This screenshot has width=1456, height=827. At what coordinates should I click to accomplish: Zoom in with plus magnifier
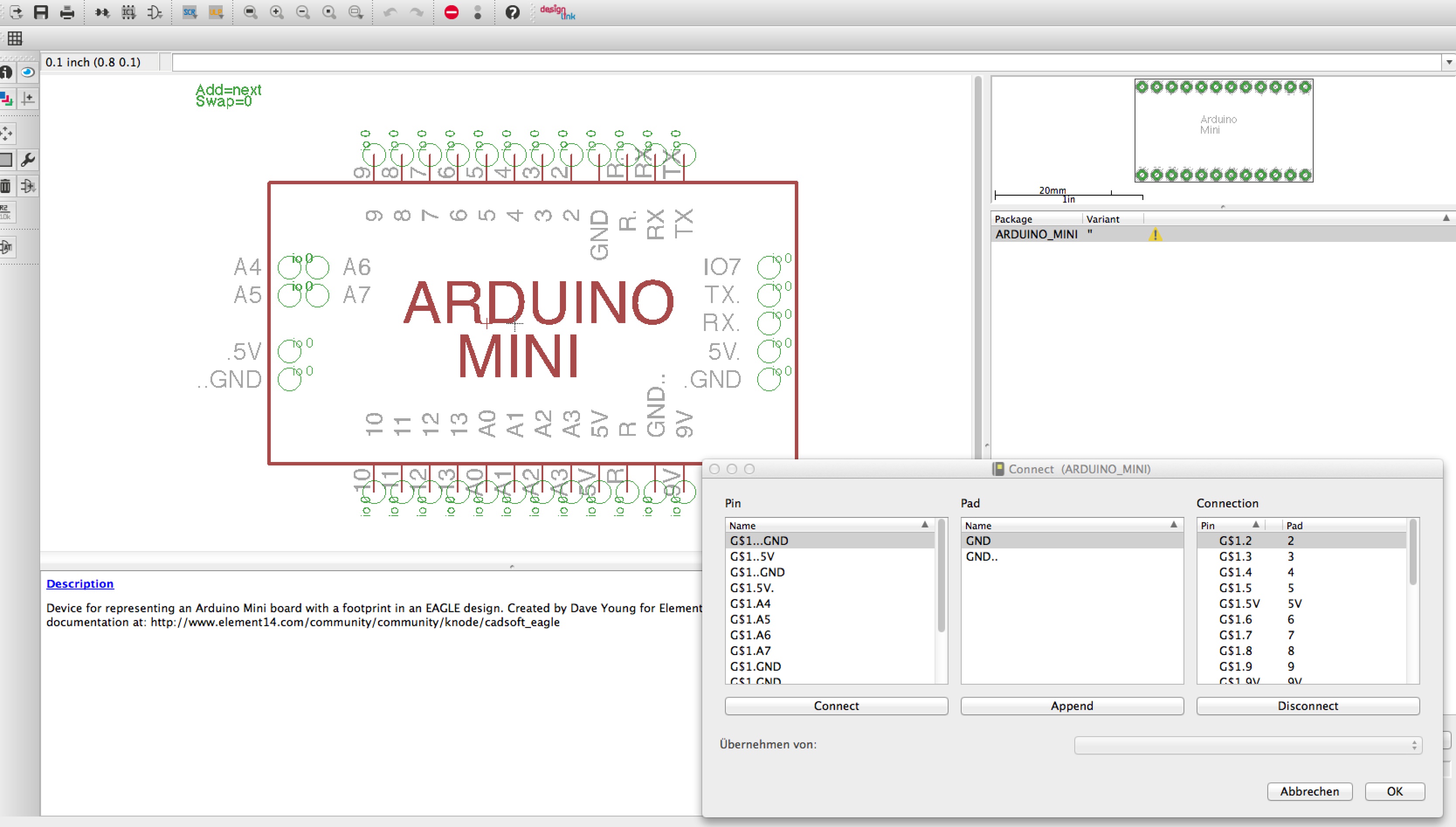tap(276, 12)
